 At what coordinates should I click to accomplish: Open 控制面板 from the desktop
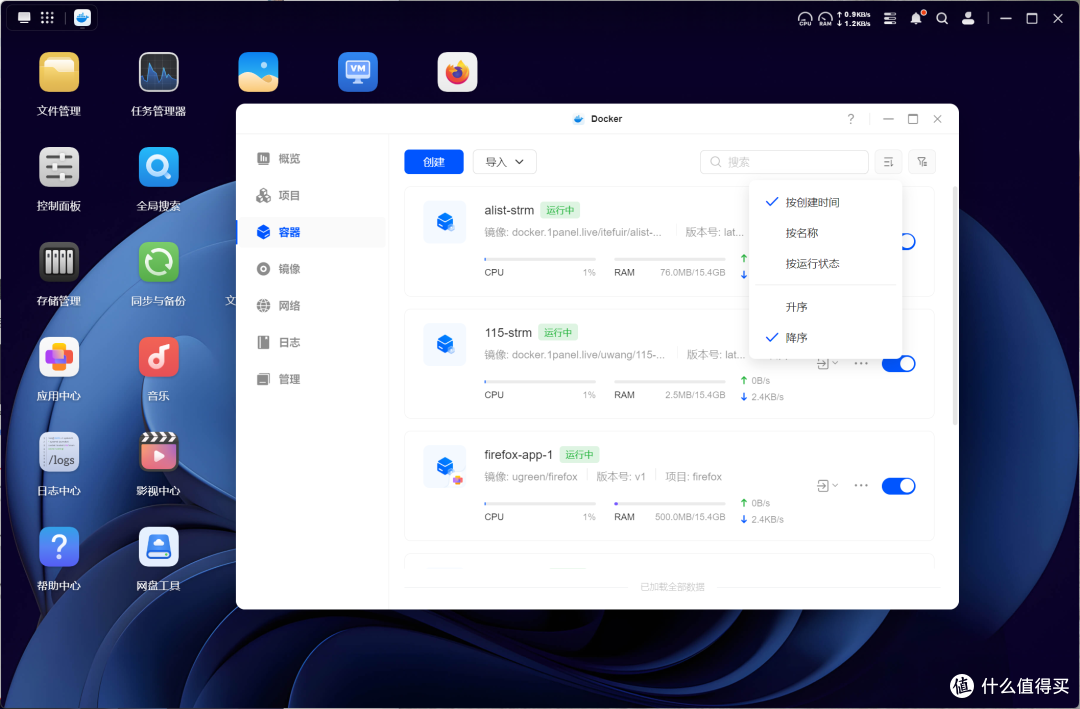59,167
